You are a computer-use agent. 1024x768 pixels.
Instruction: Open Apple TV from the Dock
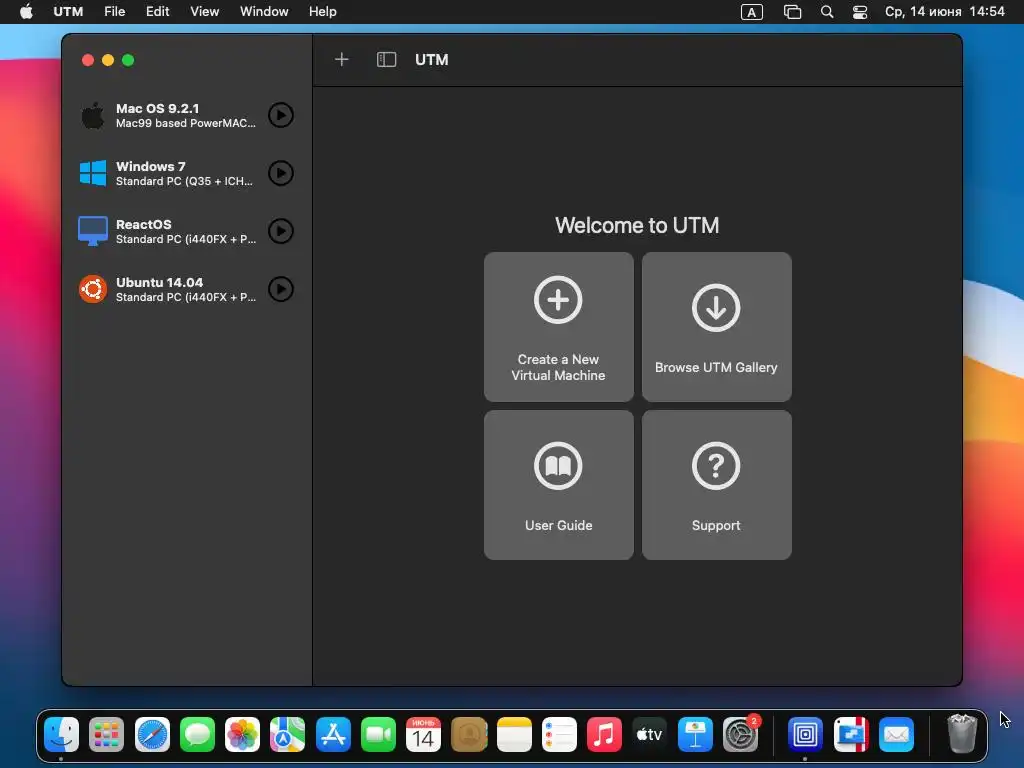(650, 735)
